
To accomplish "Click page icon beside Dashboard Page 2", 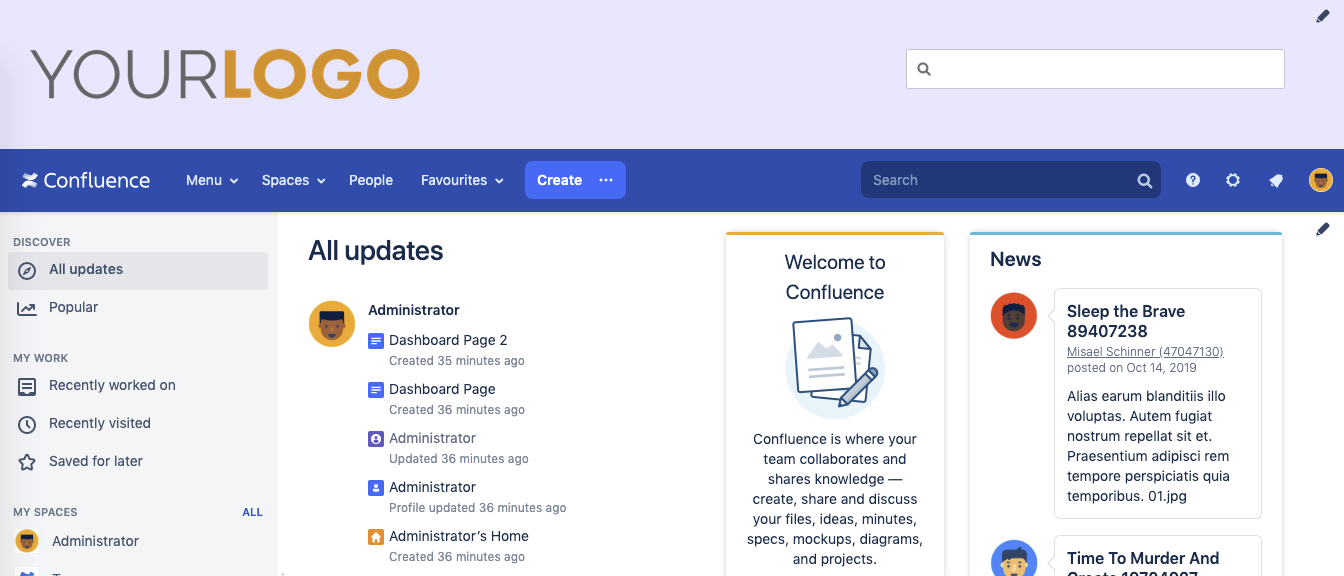I will tap(376, 340).
